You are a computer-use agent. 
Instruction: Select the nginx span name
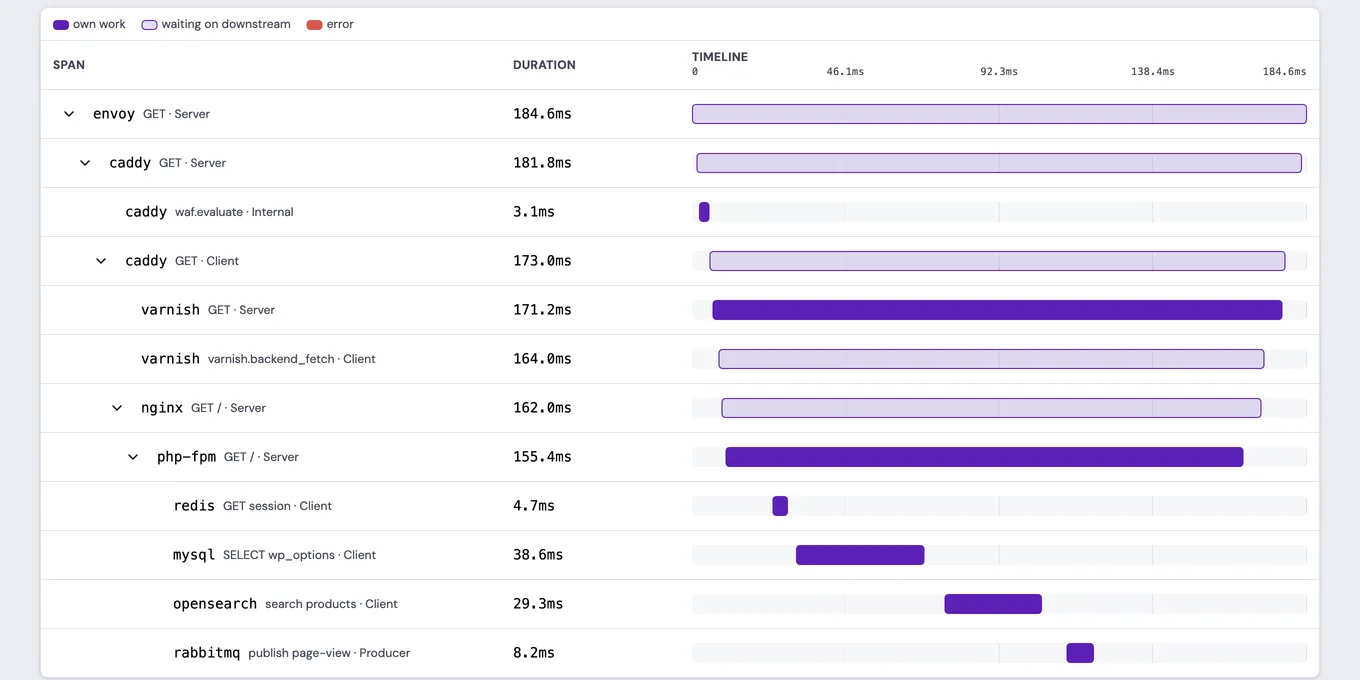(x=162, y=408)
